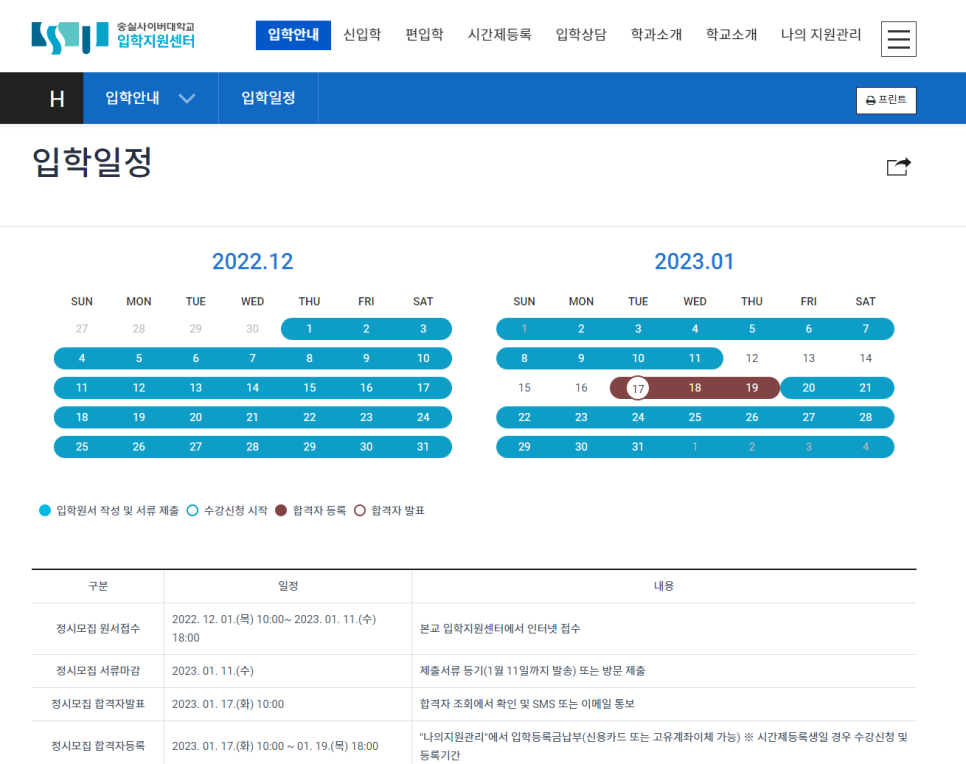
Task: Select the 입학안내 top menu tab
Action: (293, 35)
